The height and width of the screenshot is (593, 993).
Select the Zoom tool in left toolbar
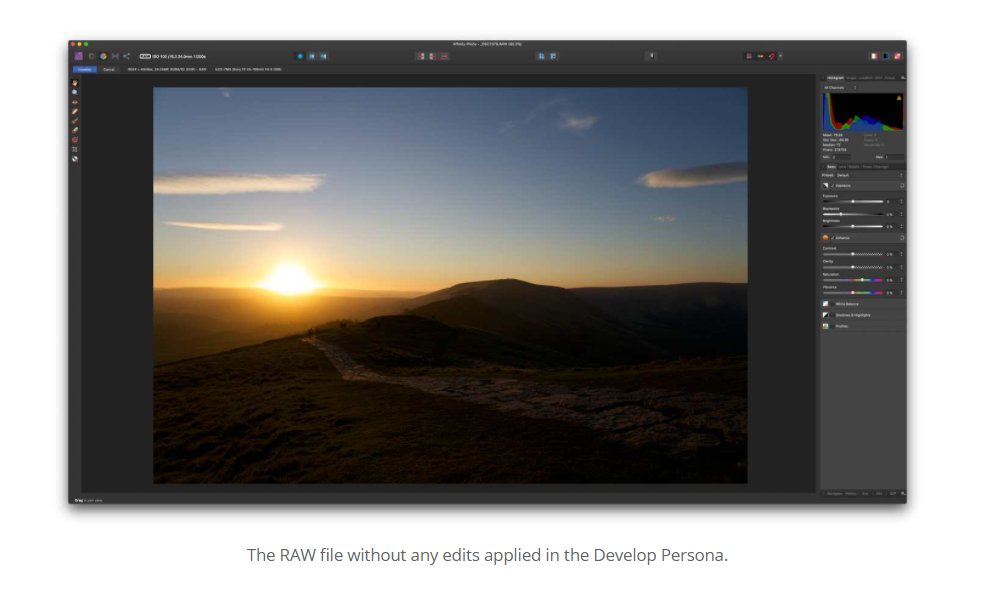(x=75, y=92)
